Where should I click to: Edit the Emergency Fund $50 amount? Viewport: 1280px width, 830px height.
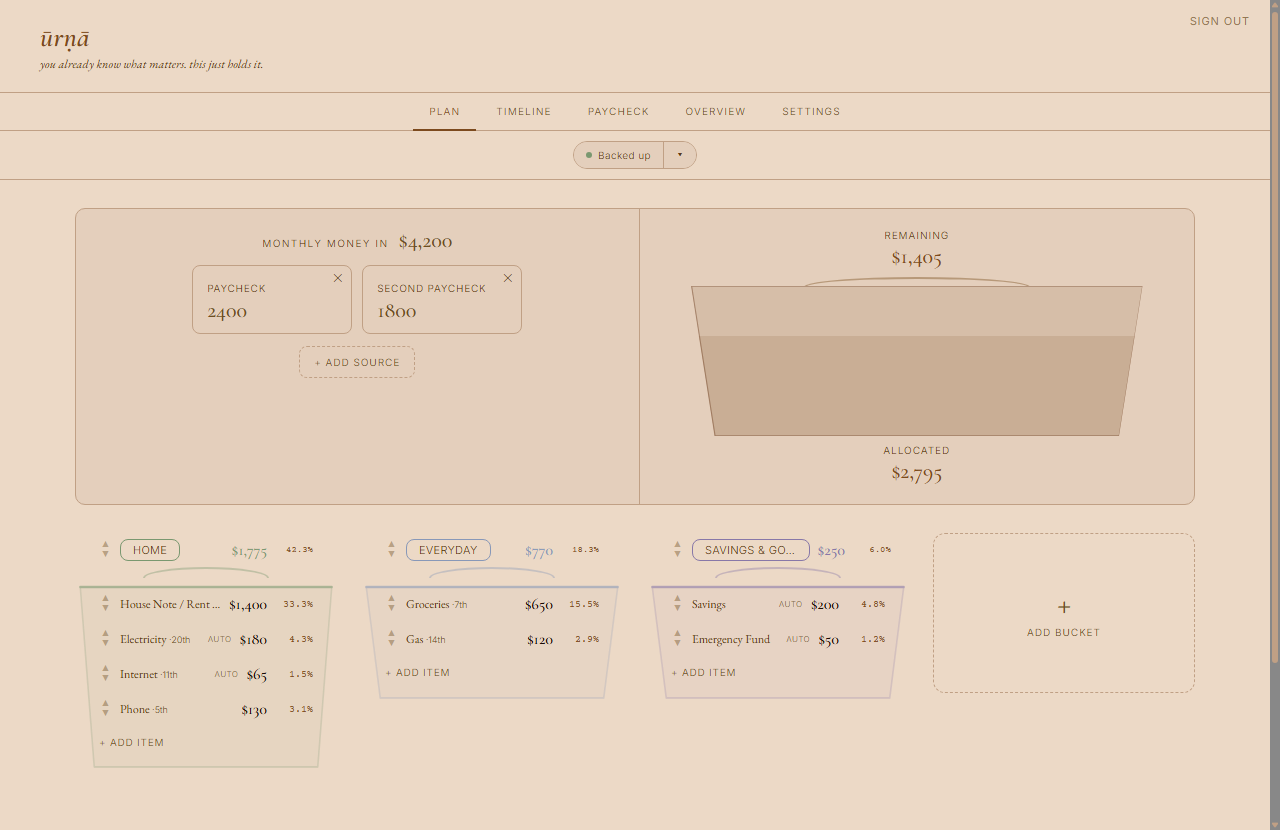(829, 640)
